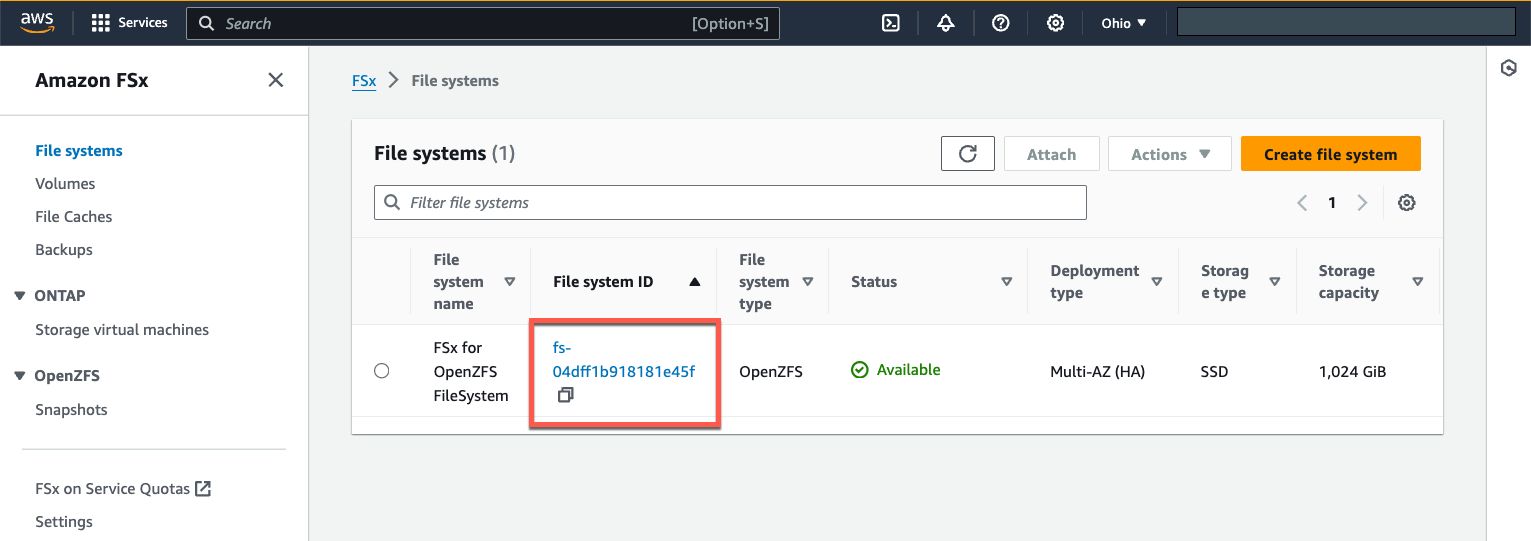Launch the CloudShell terminal icon

891,23
